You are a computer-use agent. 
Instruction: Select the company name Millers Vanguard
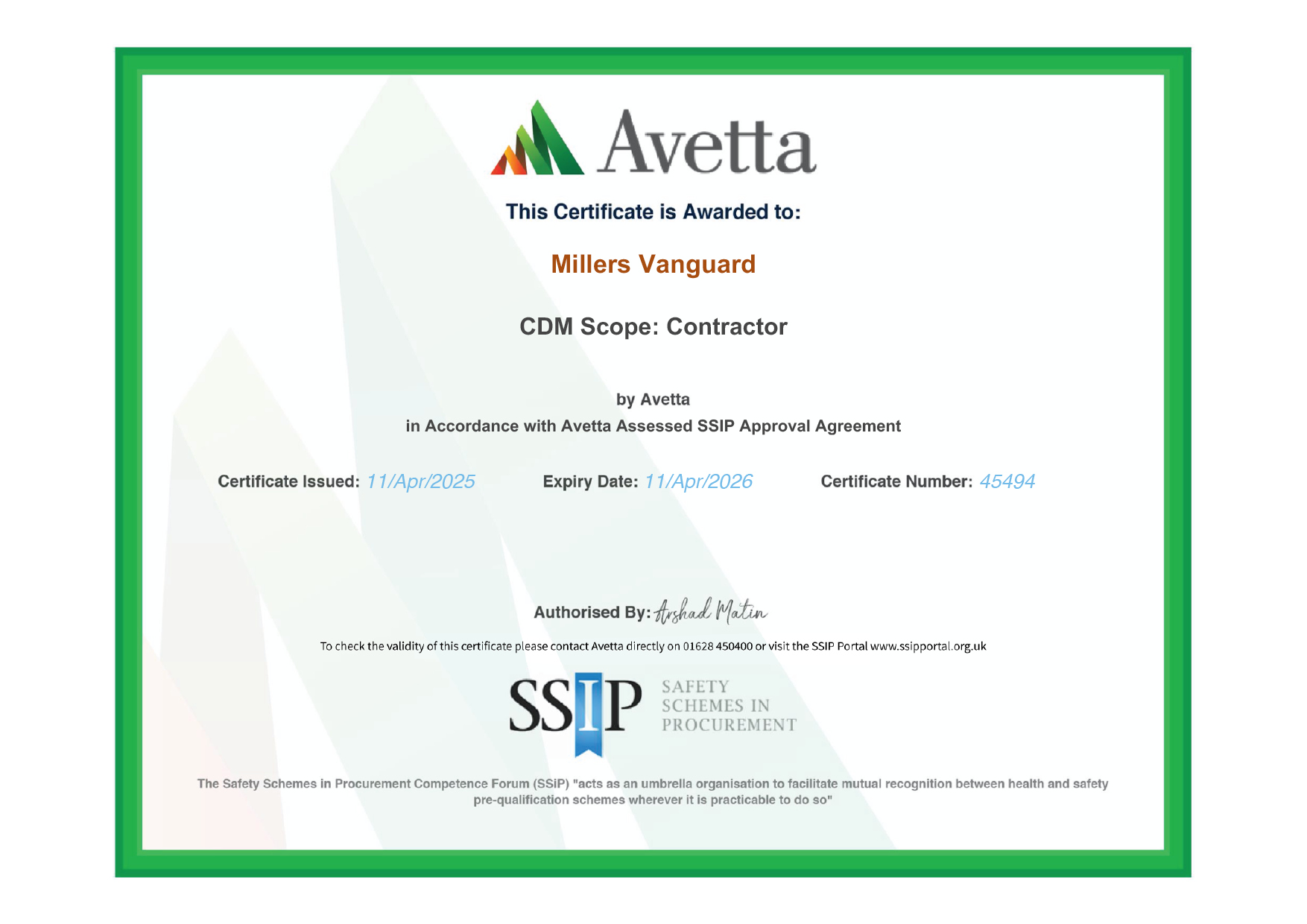point(653,265)
